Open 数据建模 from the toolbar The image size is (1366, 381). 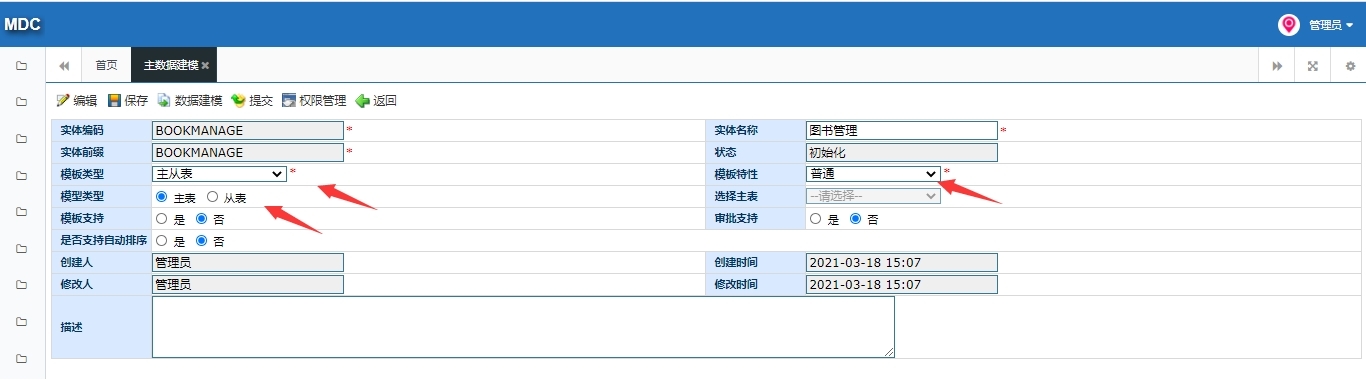coord(190,101)
